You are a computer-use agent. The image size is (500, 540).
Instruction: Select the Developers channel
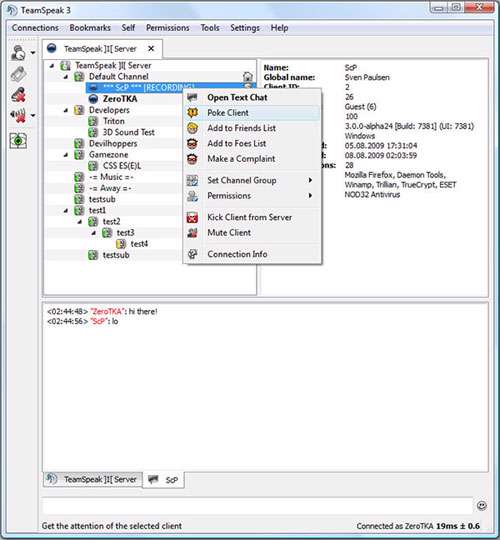click(109, 110)
